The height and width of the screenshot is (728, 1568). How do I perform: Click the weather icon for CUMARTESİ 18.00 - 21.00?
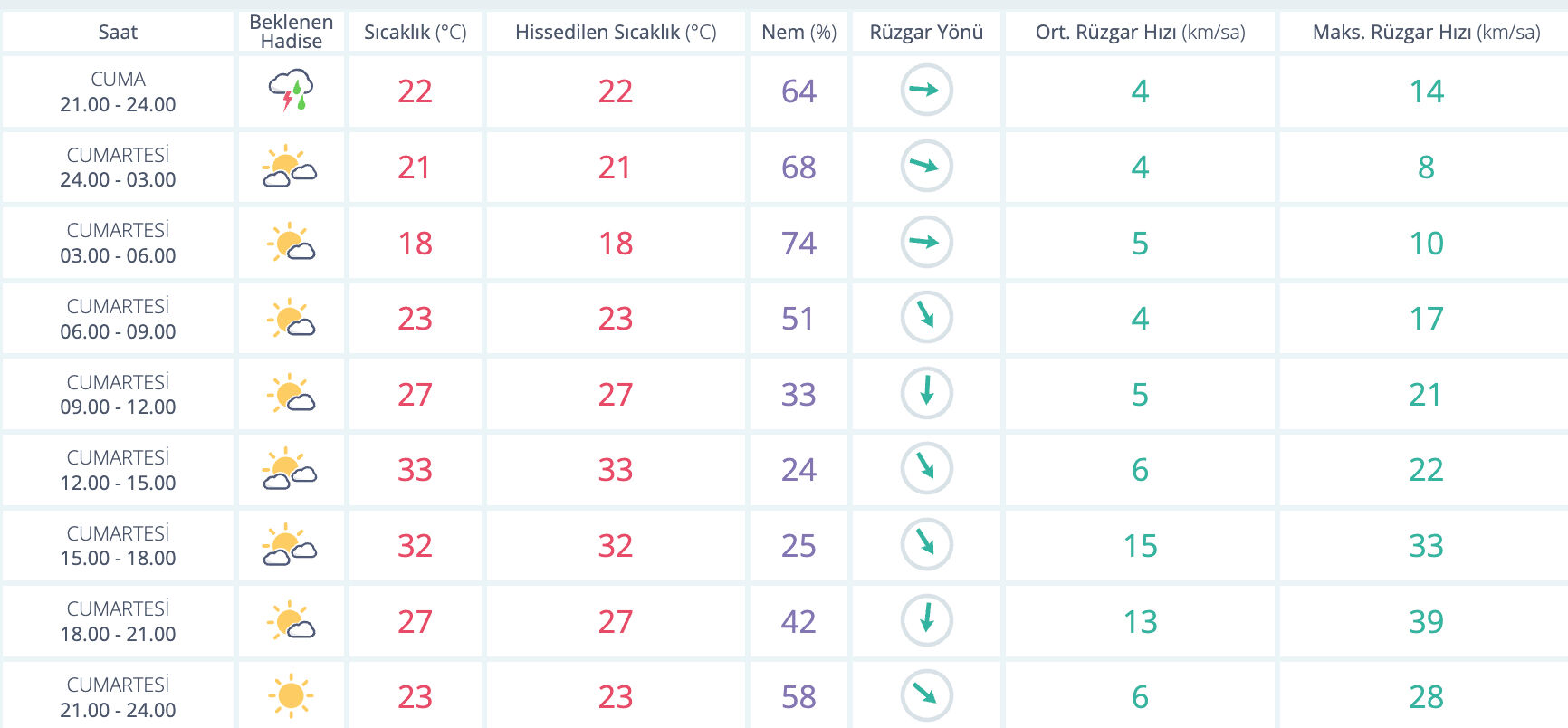pyautogui.click(x=291, y=621)
